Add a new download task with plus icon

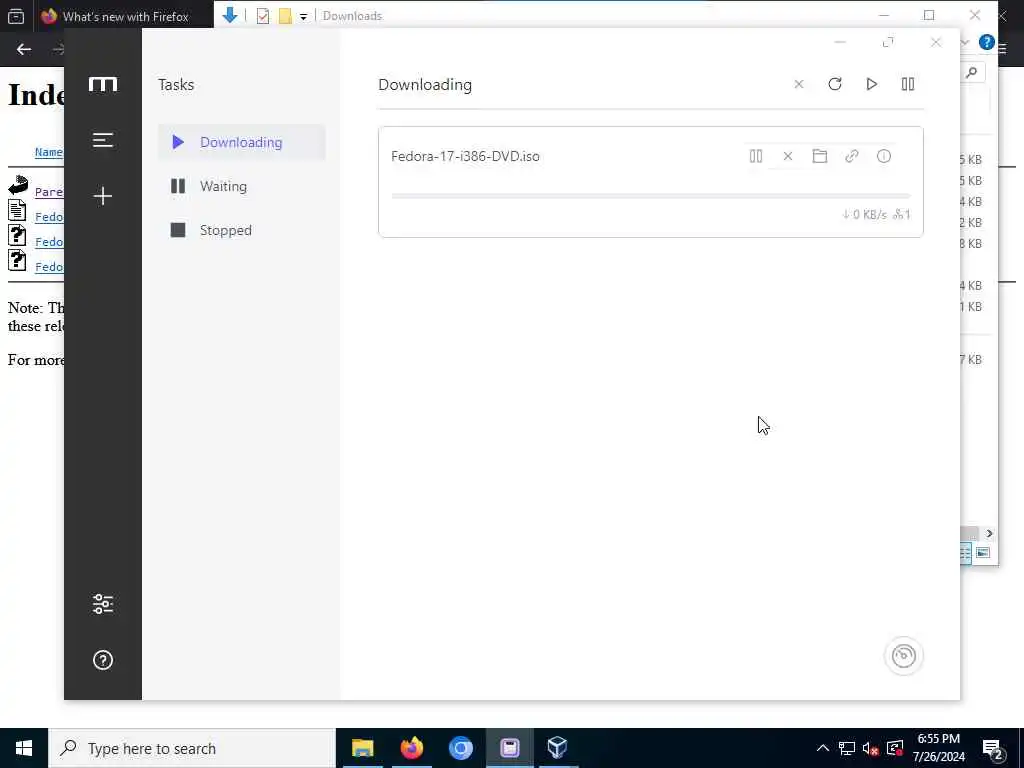pyautogui.click(x=103, y=196)
